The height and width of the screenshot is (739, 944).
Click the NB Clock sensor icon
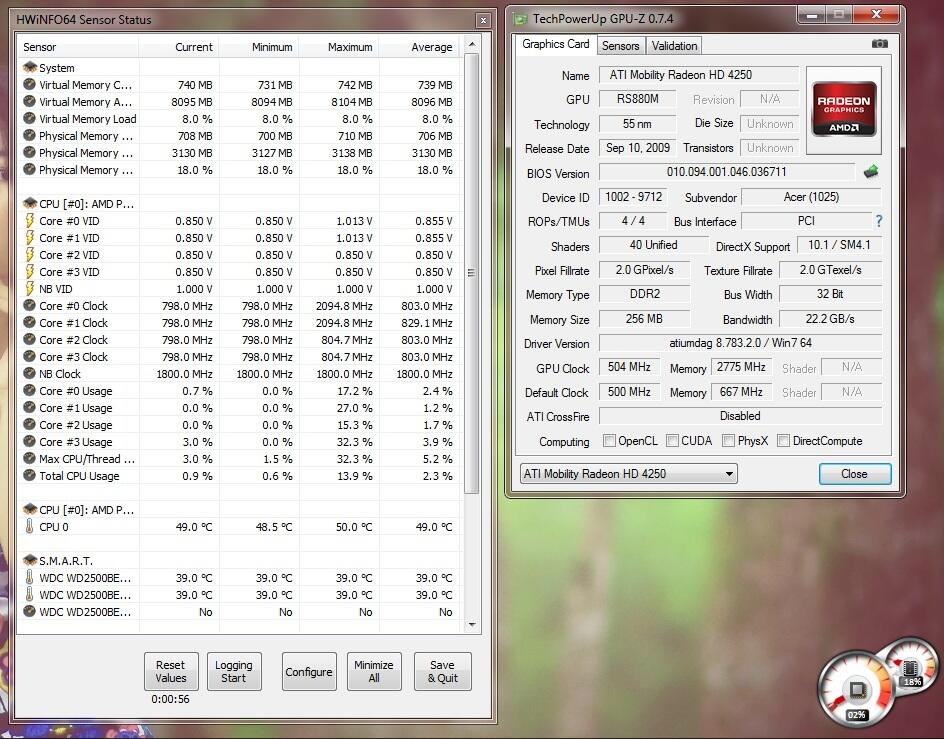pyautogui.click(x=30, y=373)
